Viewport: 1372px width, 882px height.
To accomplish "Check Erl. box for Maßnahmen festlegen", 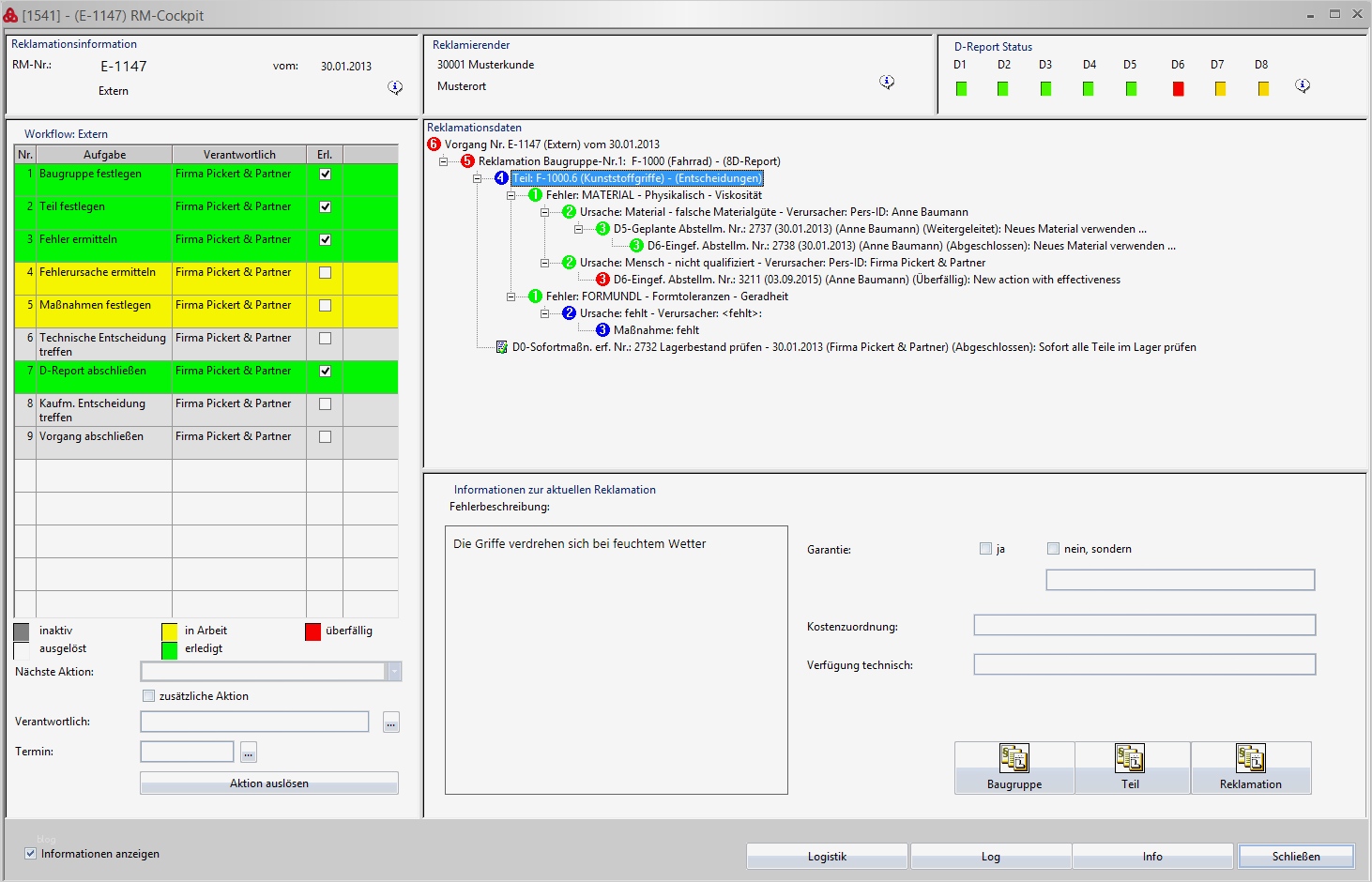I will click(325, 306).
